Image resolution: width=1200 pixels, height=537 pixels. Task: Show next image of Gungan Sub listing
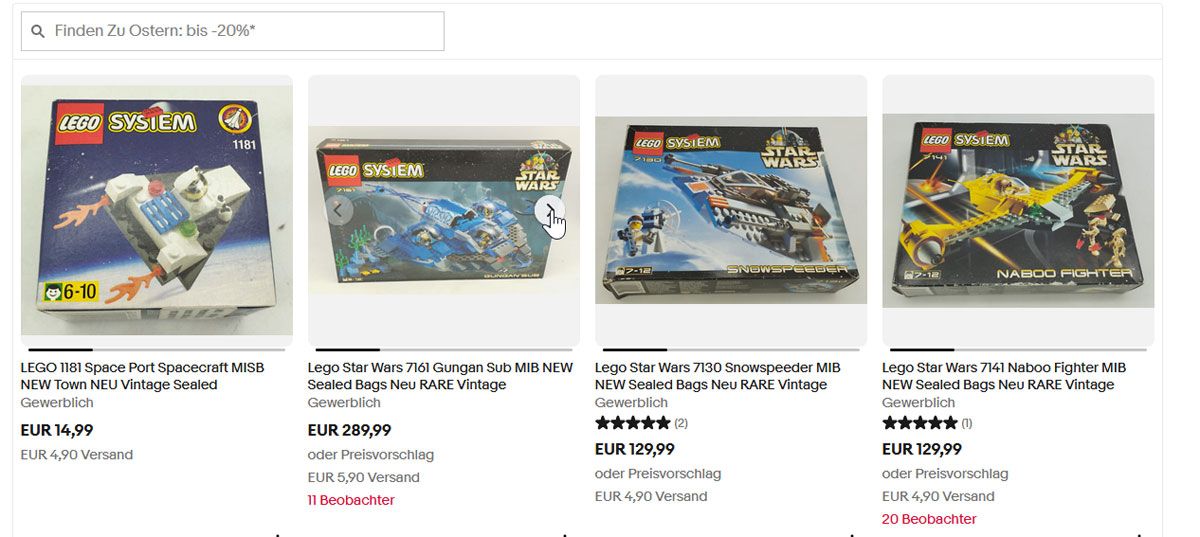[550, 210]
